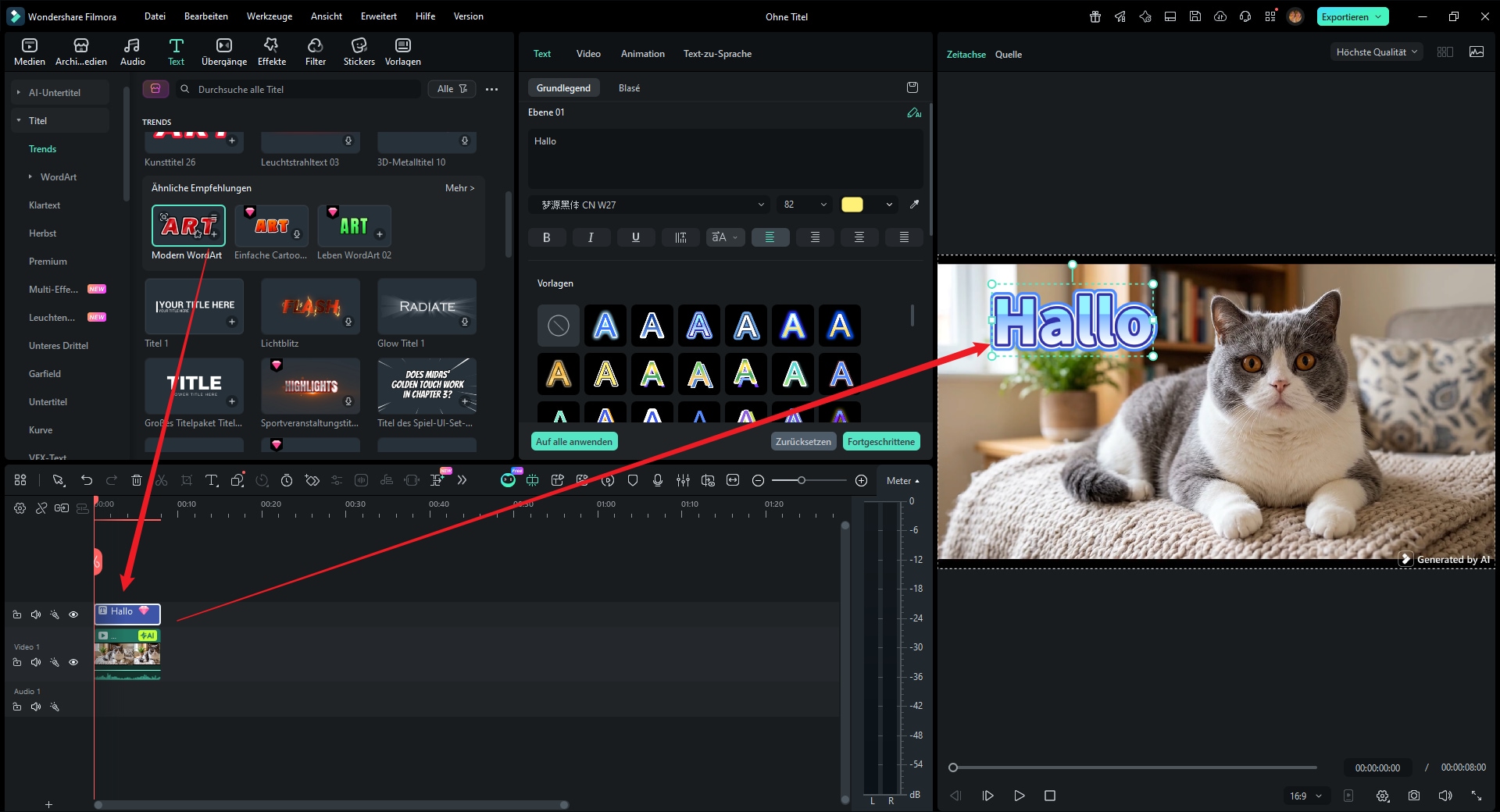Screen dimensions: 1500x812
Task: Toggle italic text formatting
Action: pos(591,237)
